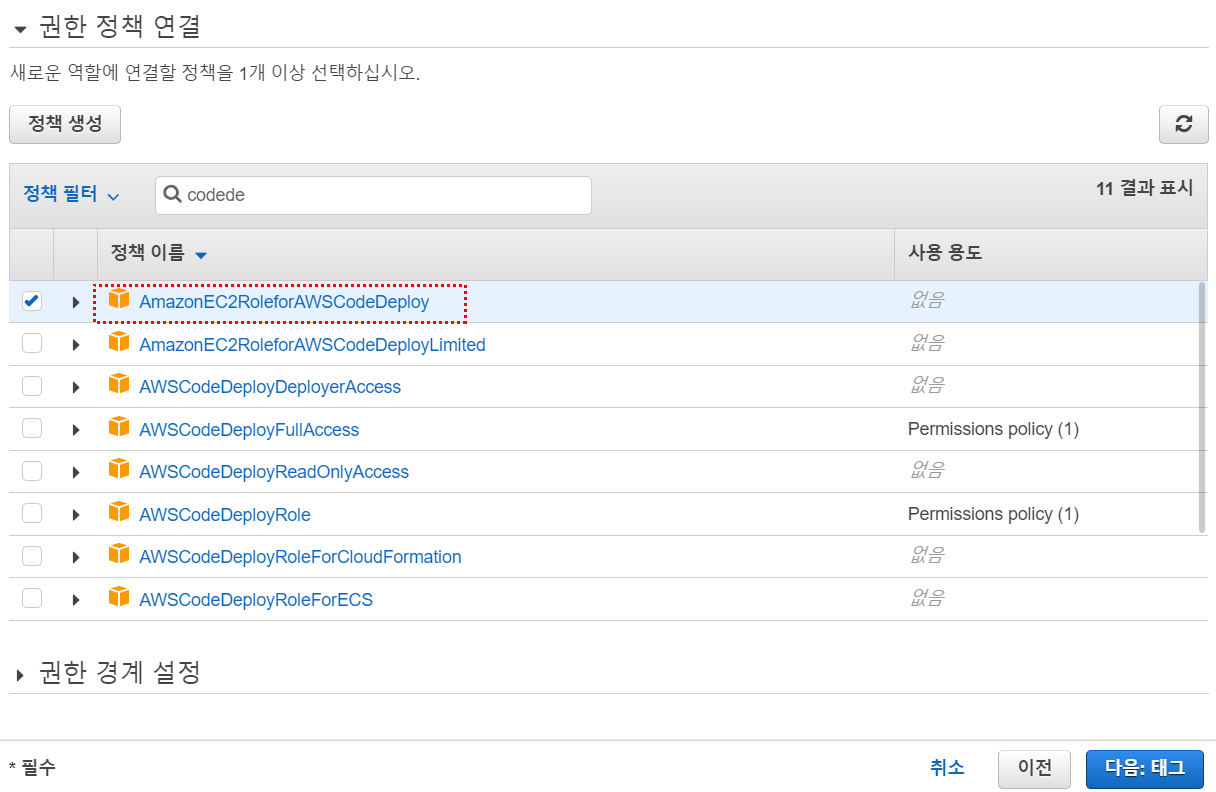The width and height of the screenshot is (1216, 792).
Task: Click Permissions policy (1) in AWSCodeDeployRole row
Action: click(993, 514)
